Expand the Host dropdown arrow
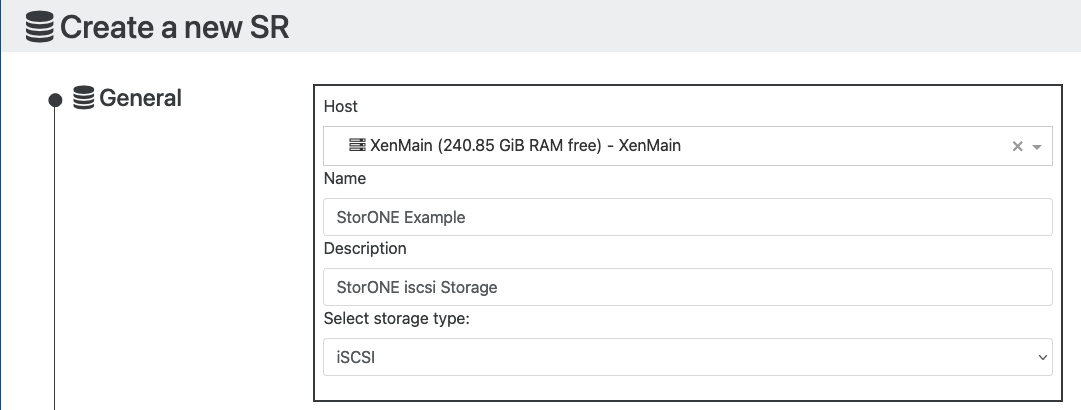 pyautogui.click(x=1036, y=147)
